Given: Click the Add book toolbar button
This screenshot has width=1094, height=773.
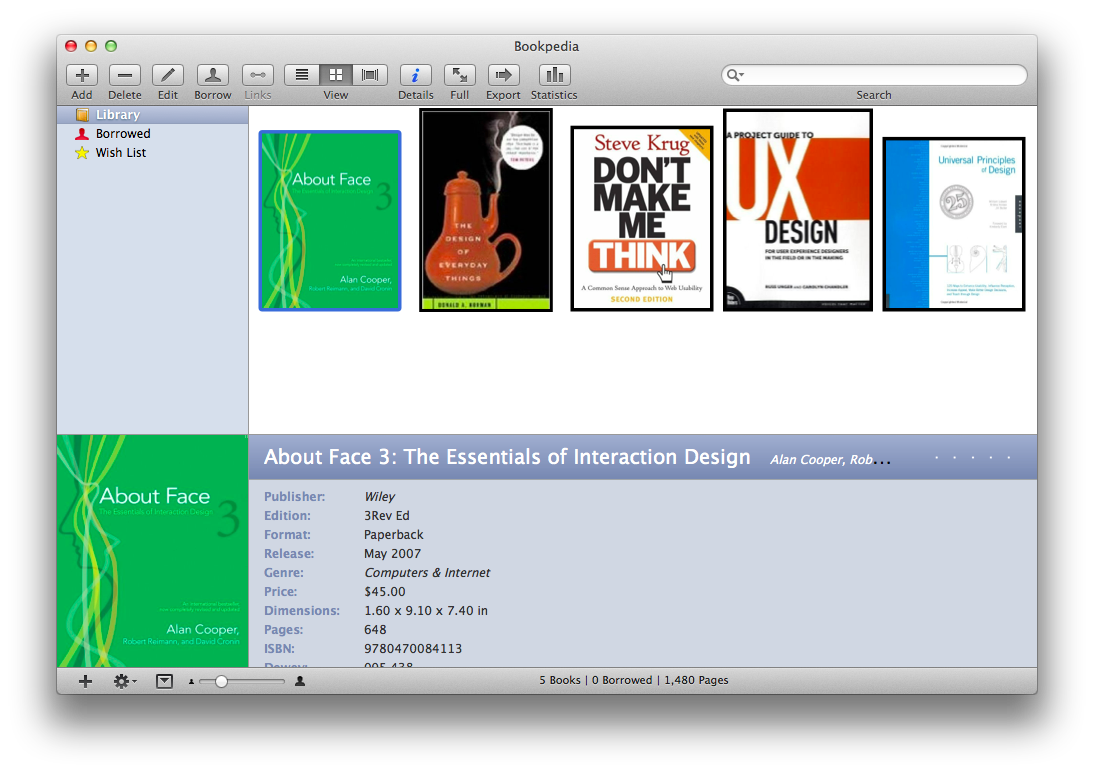Looking at the screenshot, I should point(82,75).
